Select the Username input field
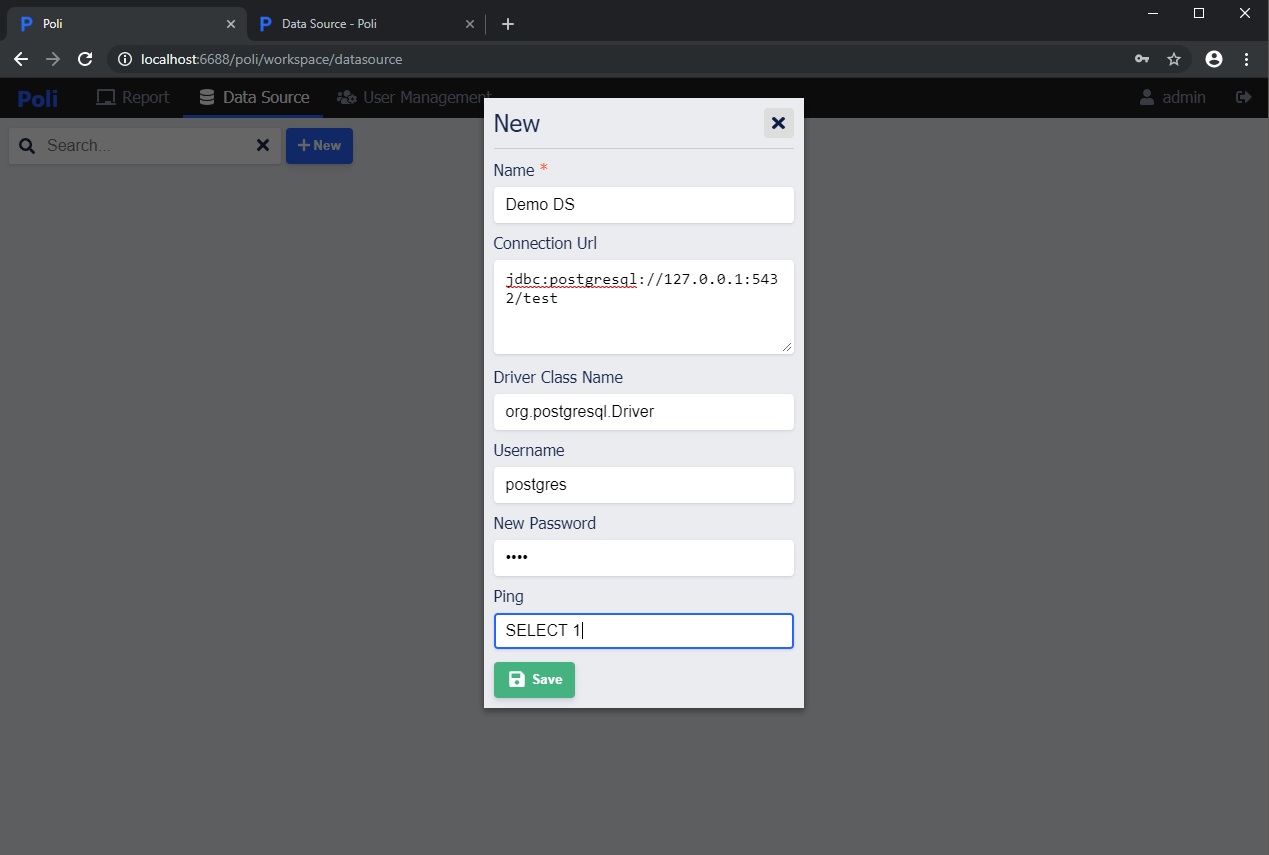 coord(644,485)
